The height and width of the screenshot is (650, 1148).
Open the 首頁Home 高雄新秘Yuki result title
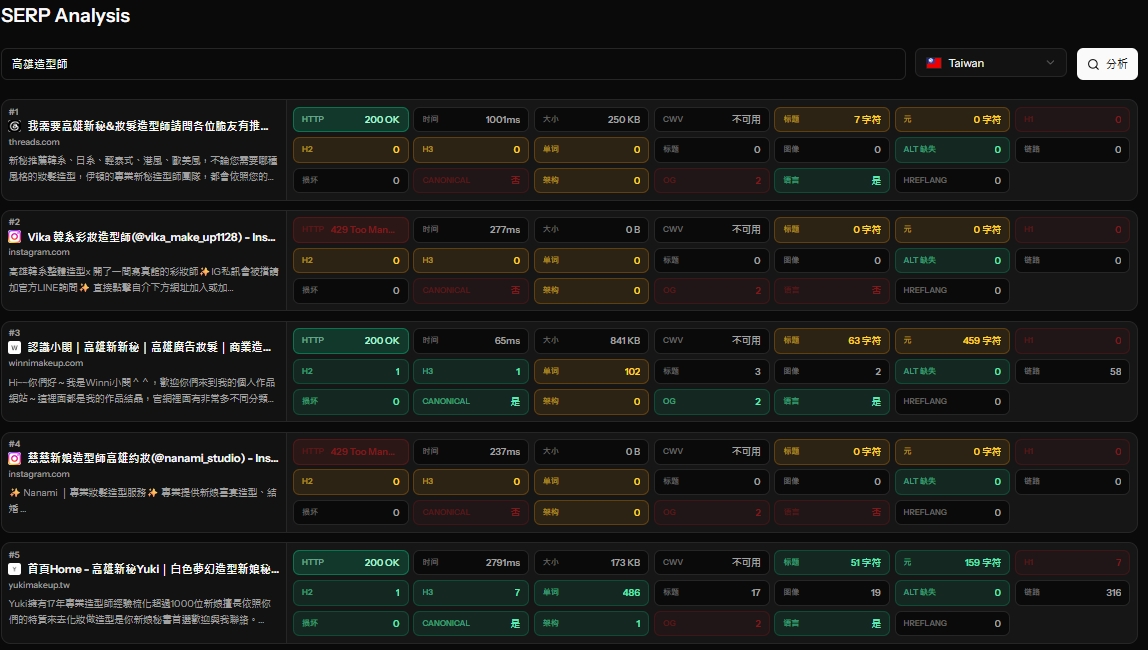(x=154, y=569)
